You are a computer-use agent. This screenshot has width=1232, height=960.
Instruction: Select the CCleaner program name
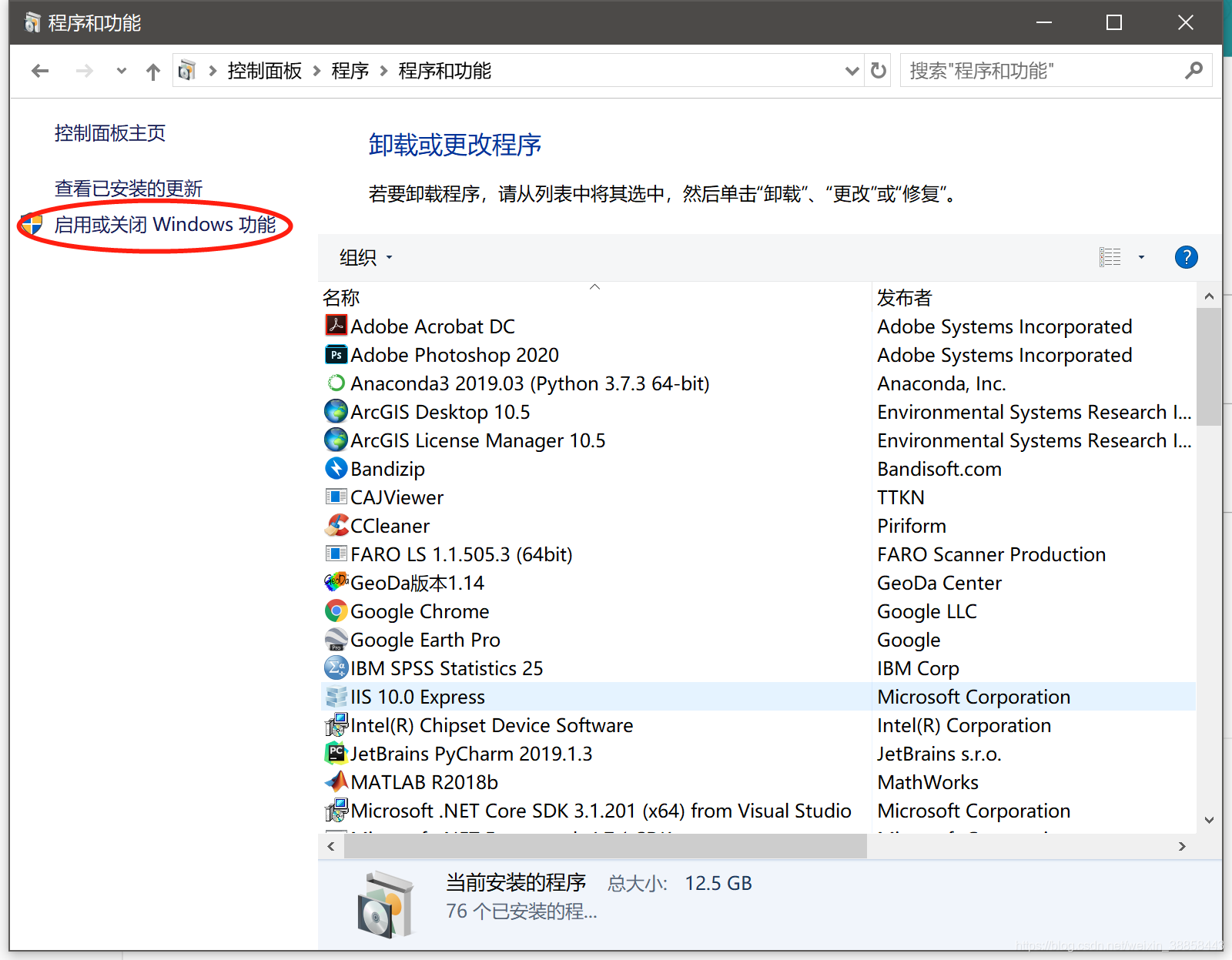(x=390, y=526)
